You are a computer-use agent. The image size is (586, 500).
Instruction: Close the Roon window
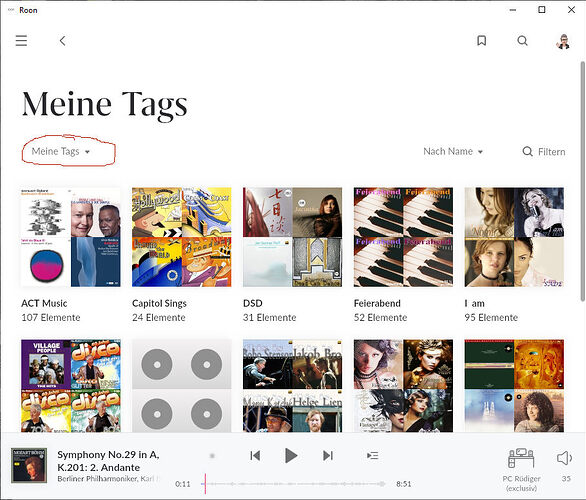(571, 10)
